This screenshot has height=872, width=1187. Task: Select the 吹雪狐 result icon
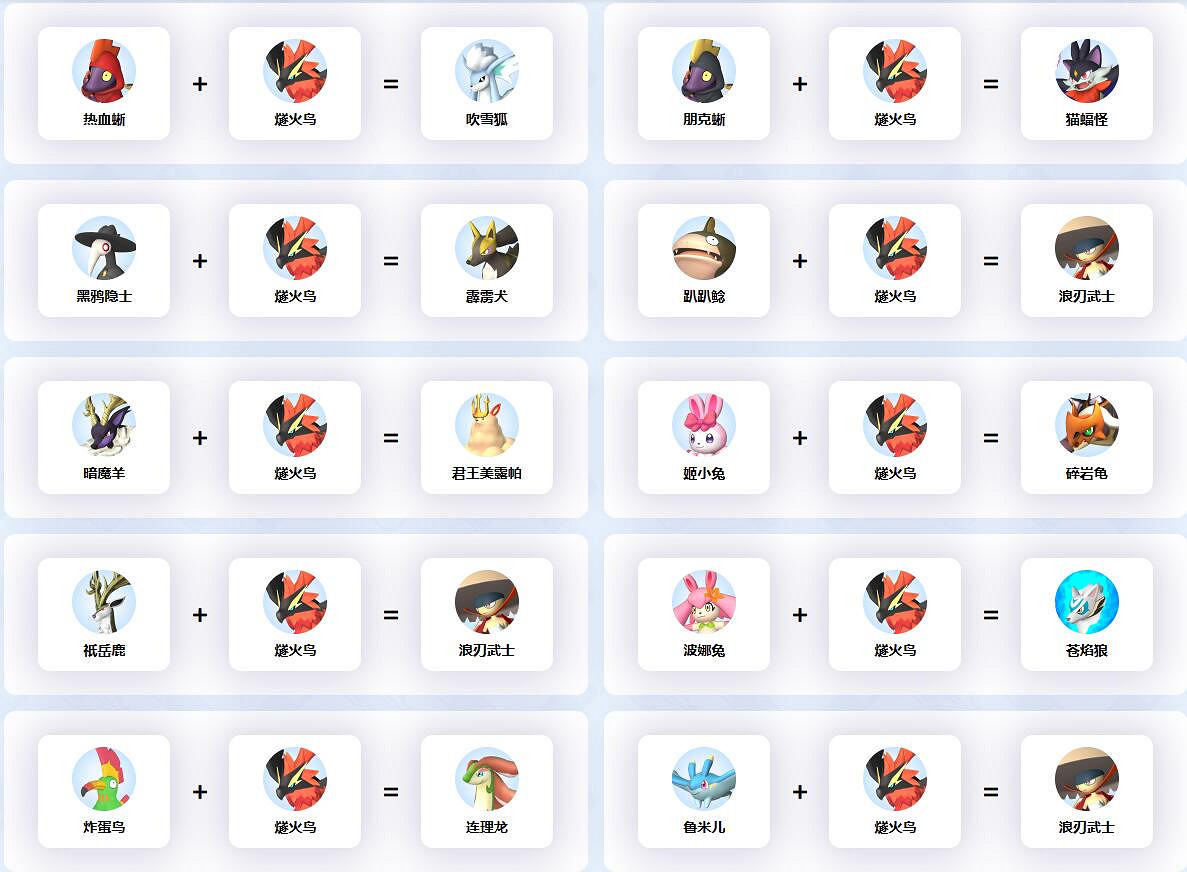click(487, 71)
